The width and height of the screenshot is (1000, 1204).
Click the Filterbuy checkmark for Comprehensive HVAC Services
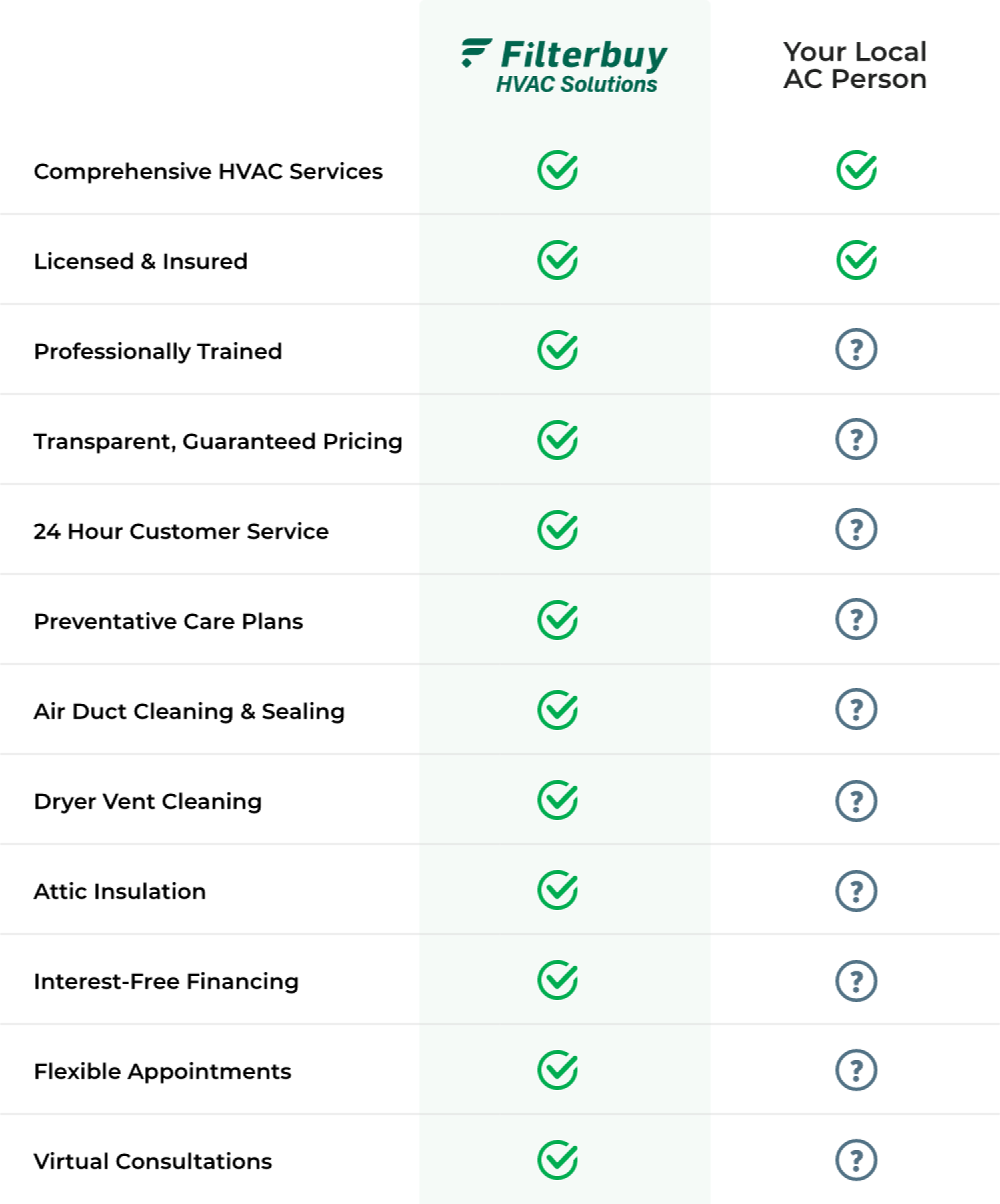coord(558,170)
